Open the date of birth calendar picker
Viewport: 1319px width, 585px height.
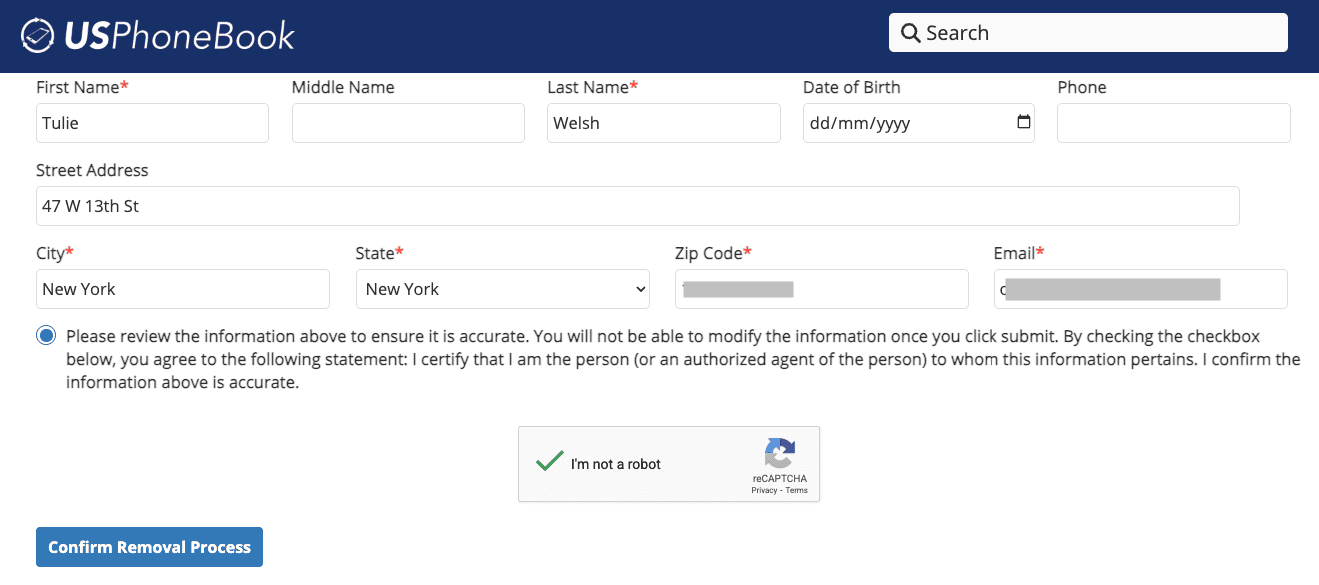(1023, 122)
